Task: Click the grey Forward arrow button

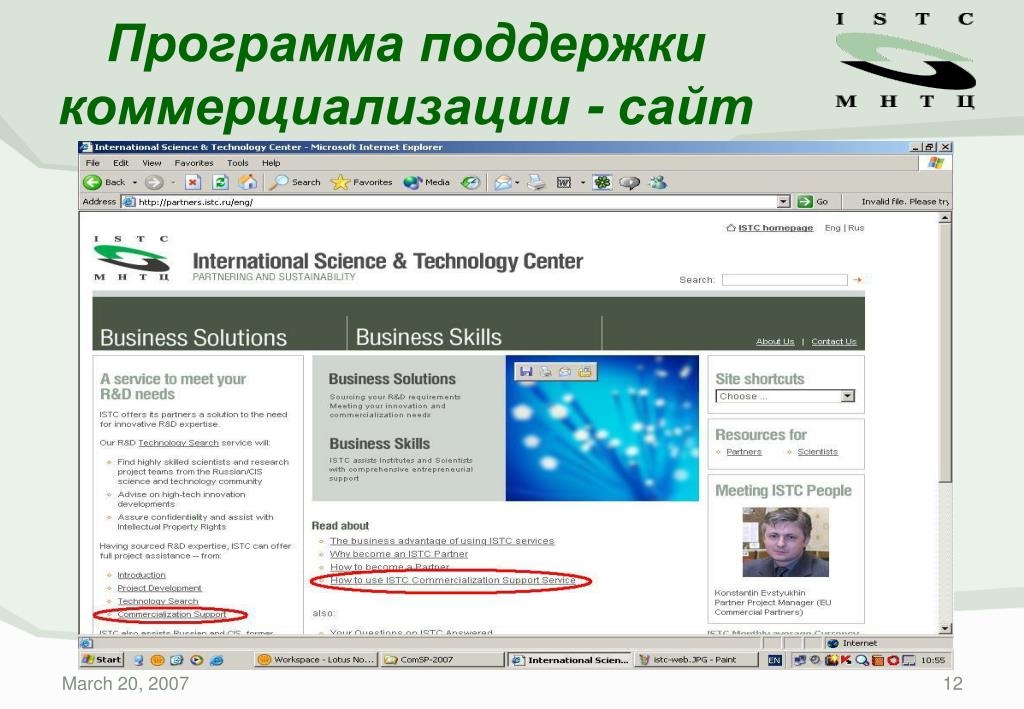Action: [x=154, y=182]
